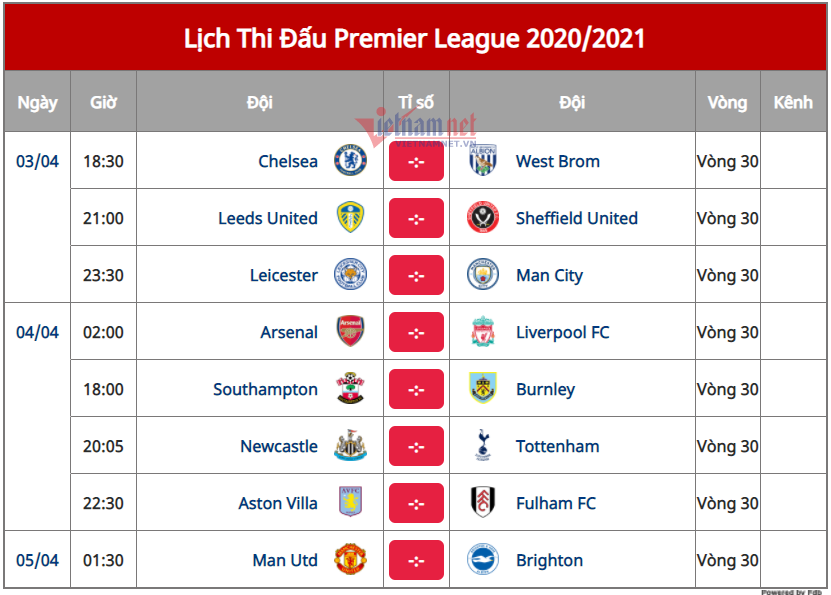Click the West Brom club crest
The image size is (831, 595).
[x=483, y=161]
